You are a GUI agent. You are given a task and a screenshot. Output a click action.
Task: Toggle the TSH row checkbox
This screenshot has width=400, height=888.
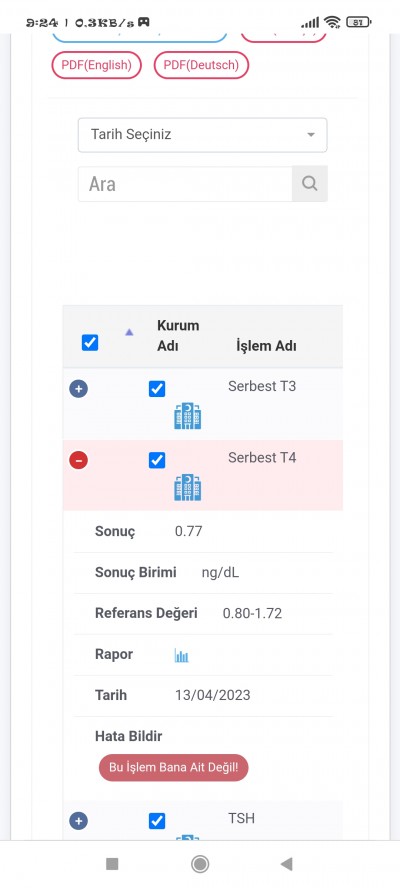pos(157,821)
